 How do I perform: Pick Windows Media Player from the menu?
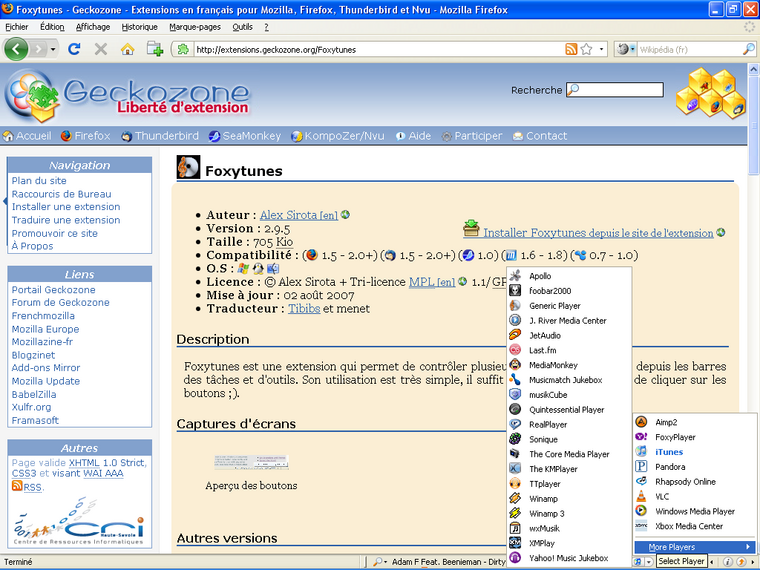[x=695, y=511]
